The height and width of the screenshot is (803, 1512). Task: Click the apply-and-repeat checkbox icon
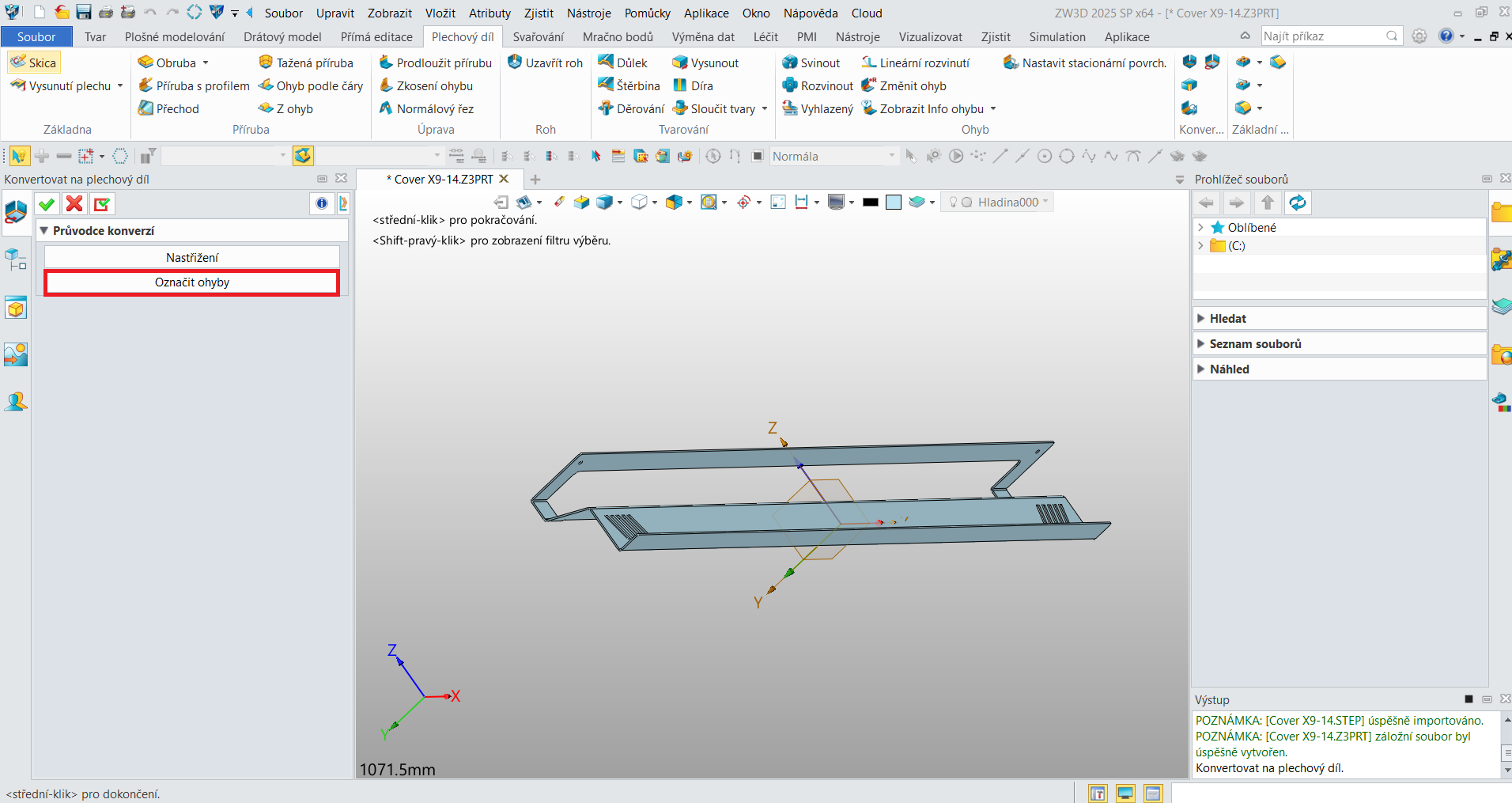[x=102, y=204]
